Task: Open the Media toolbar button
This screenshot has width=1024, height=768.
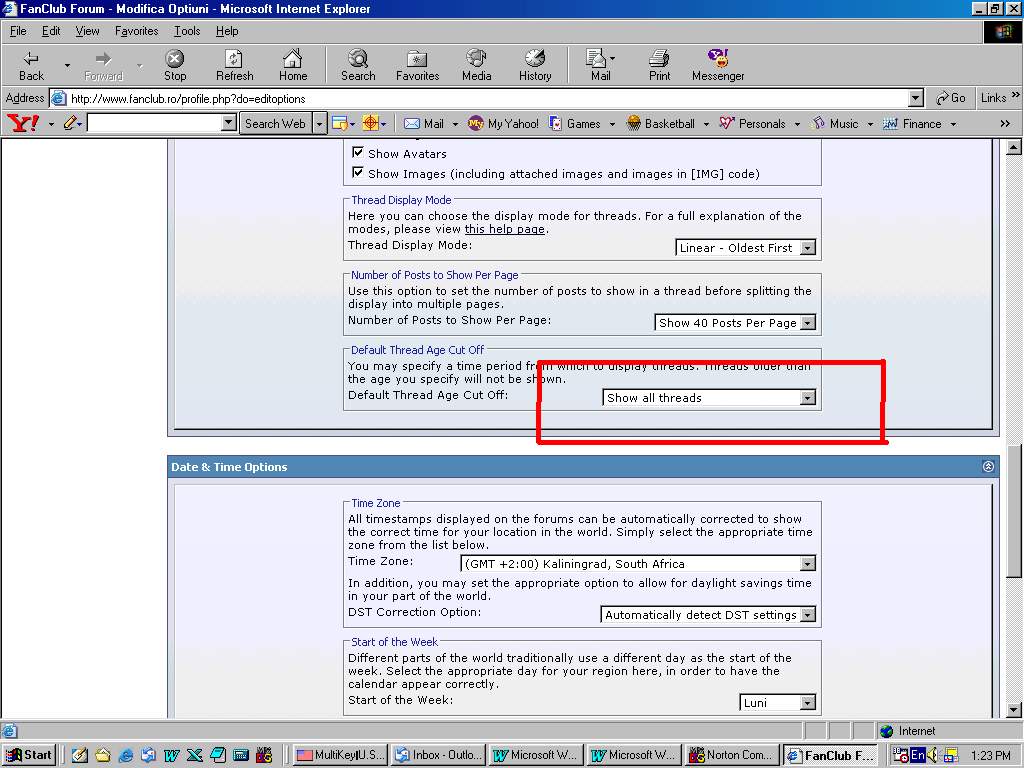Action: [476, 65]
